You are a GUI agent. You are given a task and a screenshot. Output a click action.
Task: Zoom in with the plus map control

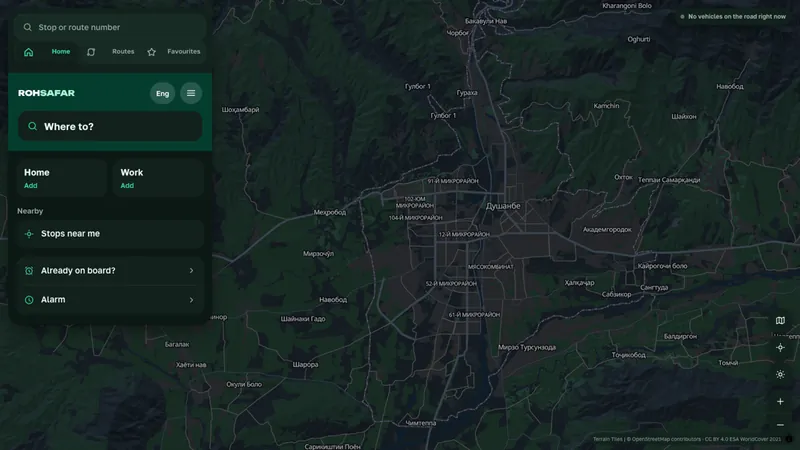[780, 402]
